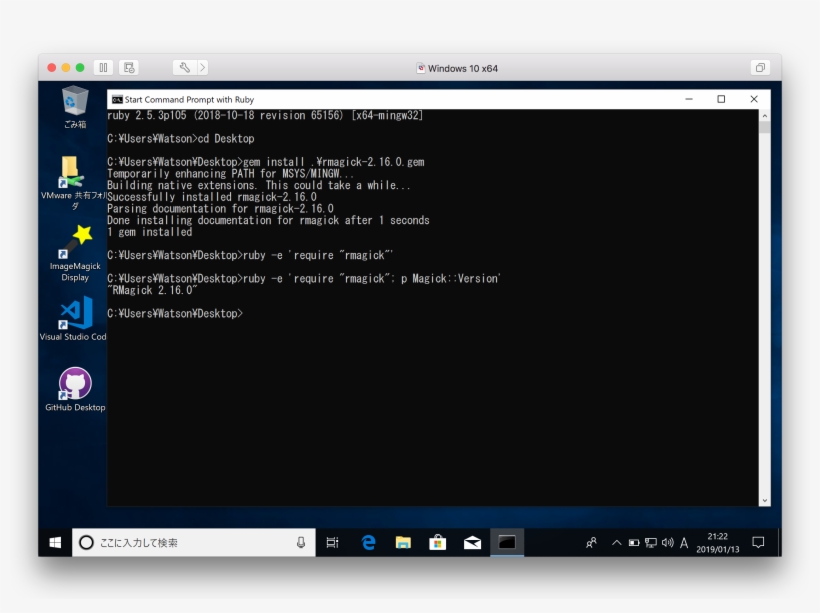Expand the arrow next to the VMware wrench tool
The height and width of the screenshot is (613, 820).
pyautogui.click(x=203, y=68)
